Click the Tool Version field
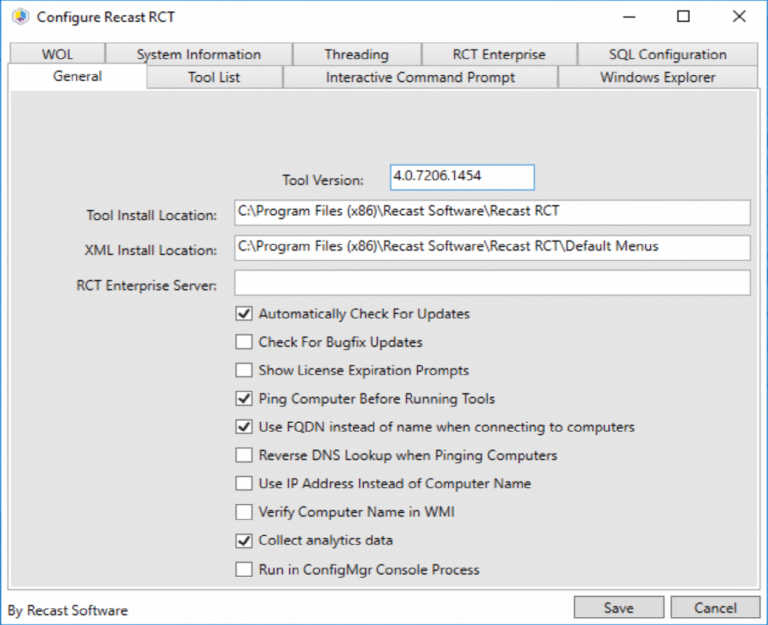The width and height of the screenshot is (768, 625). (x=462, y=177)
